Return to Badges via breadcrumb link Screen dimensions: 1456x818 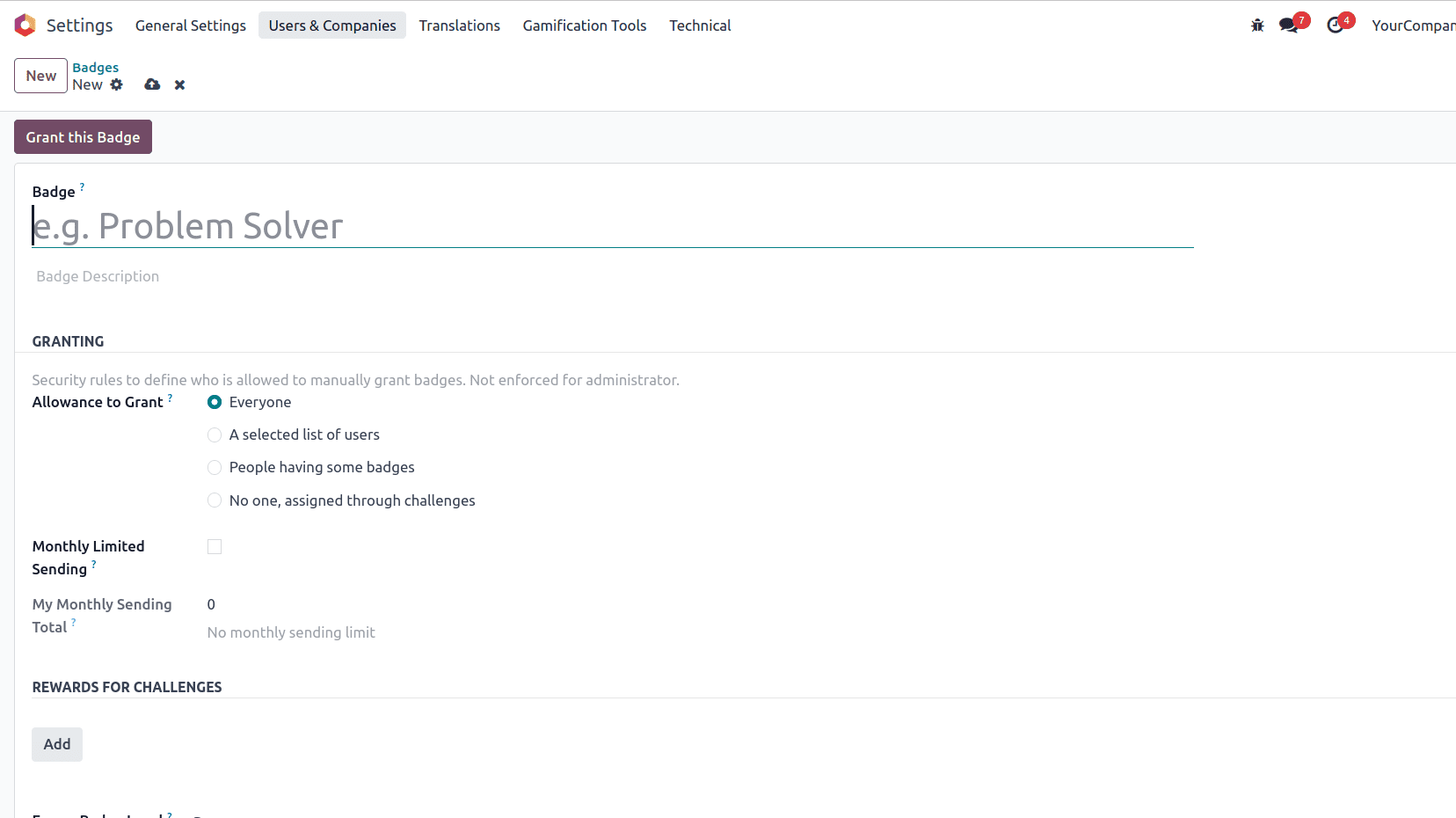click(x=95, y=67)
